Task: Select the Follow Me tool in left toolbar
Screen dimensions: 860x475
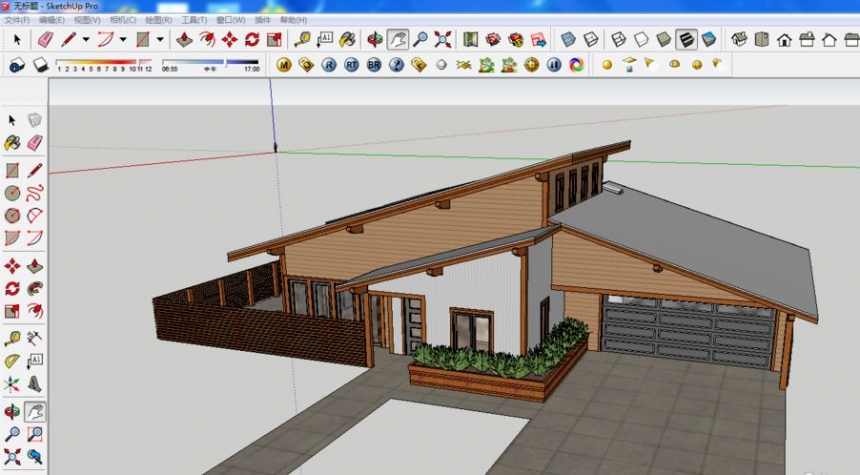Action: [x=35, y=289]
